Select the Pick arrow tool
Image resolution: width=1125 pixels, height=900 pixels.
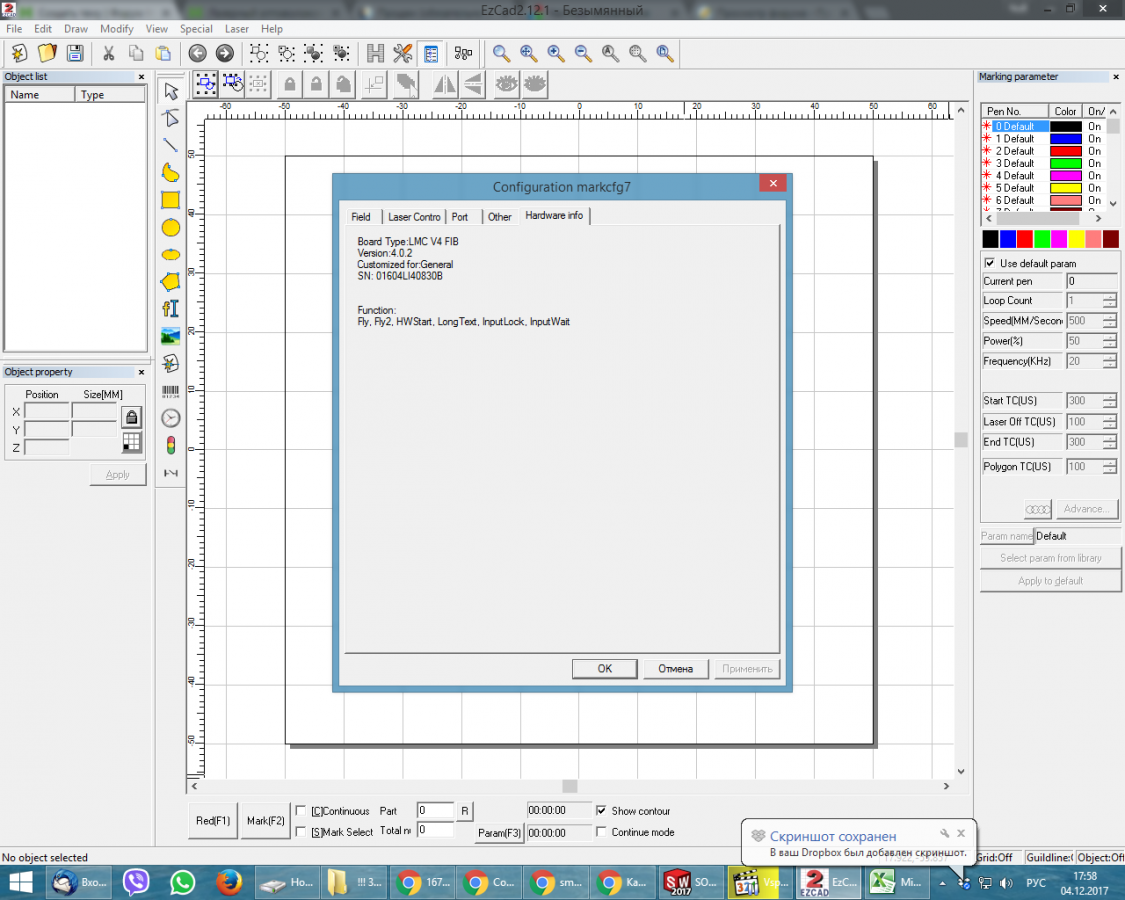171,92
